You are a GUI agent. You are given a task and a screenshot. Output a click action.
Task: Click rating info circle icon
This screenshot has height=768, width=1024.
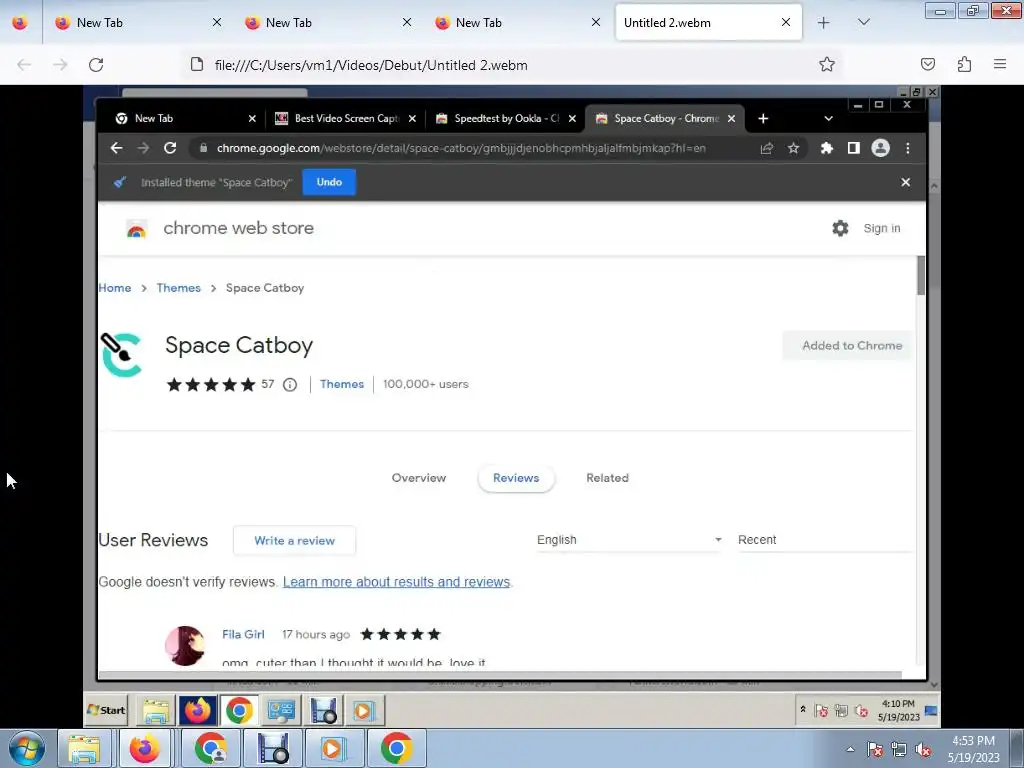coord(290,385)
